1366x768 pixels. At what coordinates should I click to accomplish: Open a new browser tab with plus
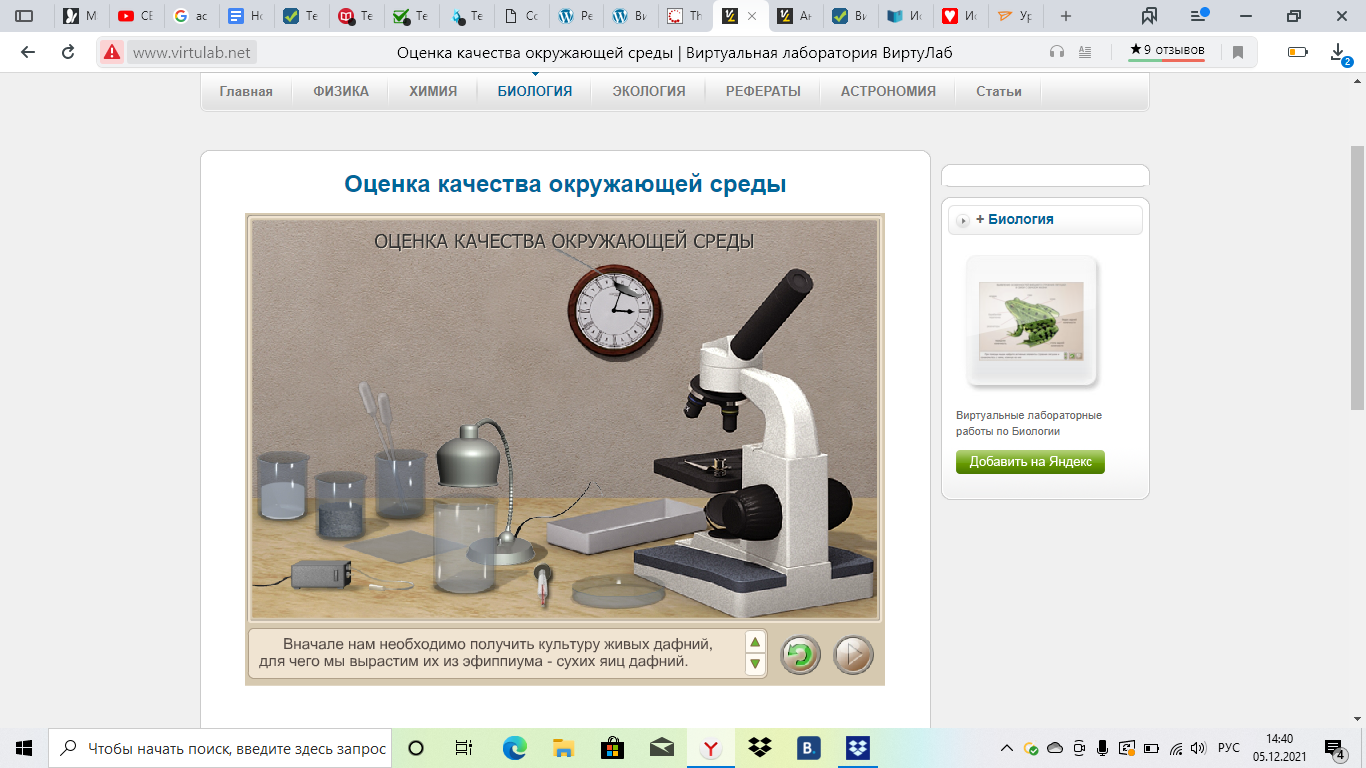click(1066, 16)
